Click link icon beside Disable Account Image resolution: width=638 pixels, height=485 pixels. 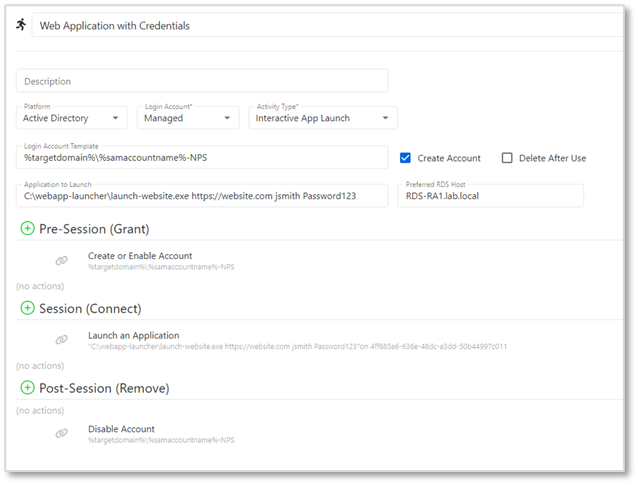click(61, 433)
